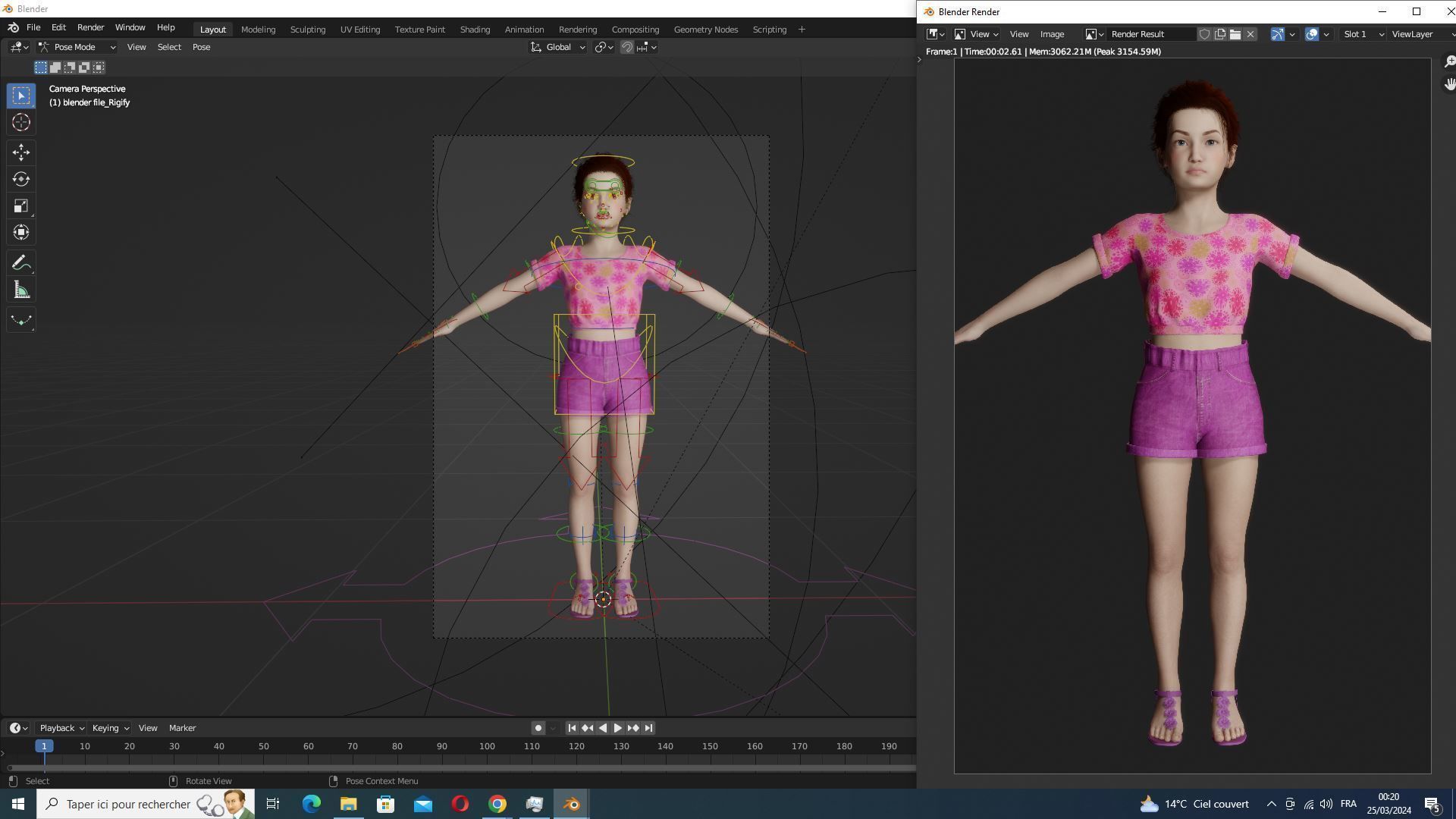Image resolution: width=1456 pixels, height=819 pixels.
Task: Open the Pose menu in viewport header
Action: tap(201, 47)
